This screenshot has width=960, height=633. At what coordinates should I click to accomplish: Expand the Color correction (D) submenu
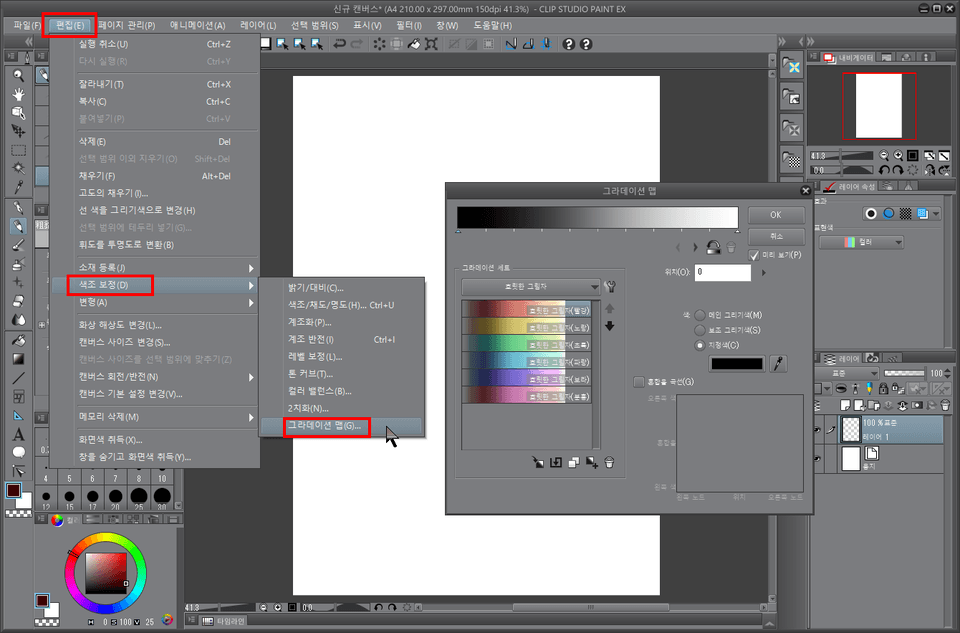click(x=251, y=285)
